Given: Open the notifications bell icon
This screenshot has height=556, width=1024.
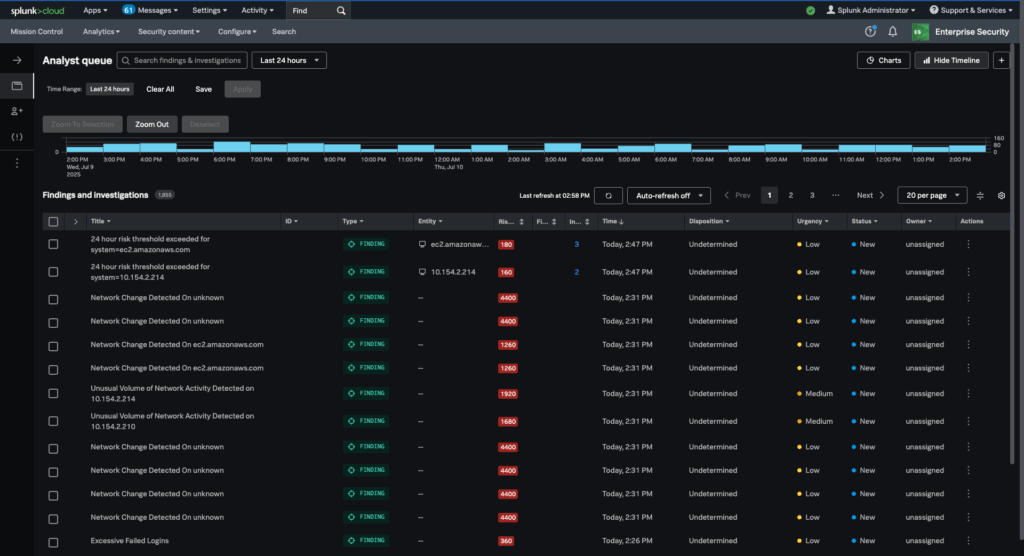Looking at the screenshot, I should 893,31.
